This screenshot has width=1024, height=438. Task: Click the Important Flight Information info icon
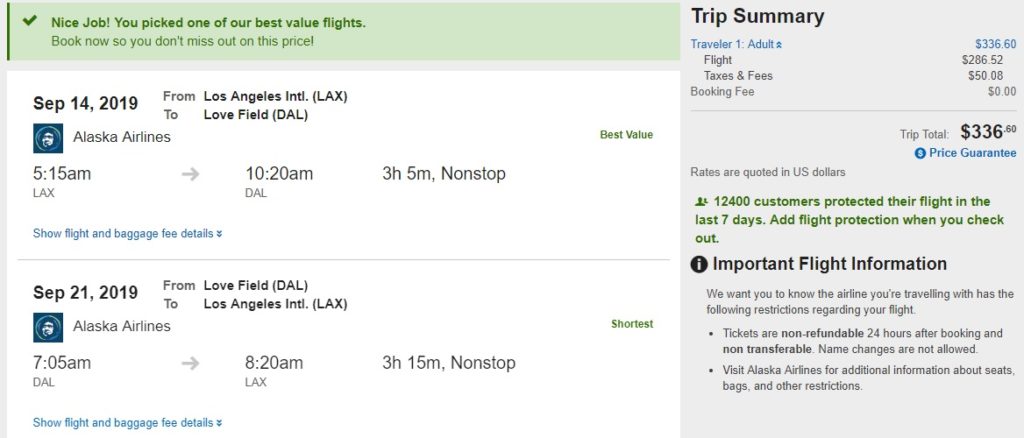pyautogui.click(x=699, y=265)
